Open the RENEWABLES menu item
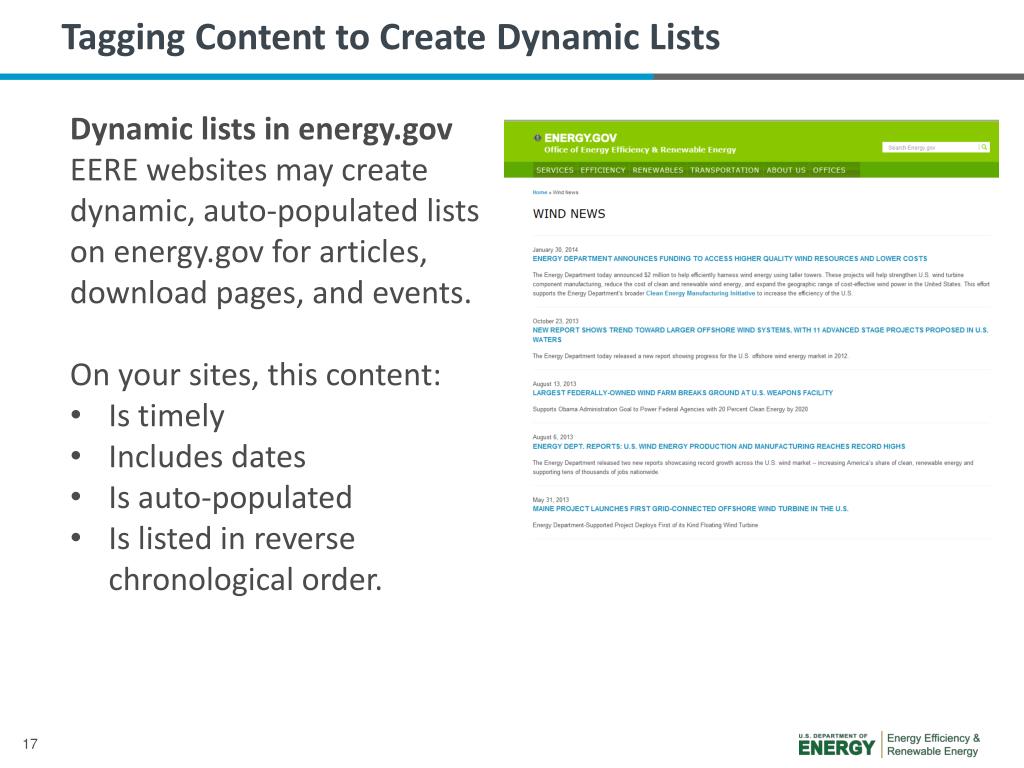Screen dimensions: 1024x768 click(x=658, y=170)
